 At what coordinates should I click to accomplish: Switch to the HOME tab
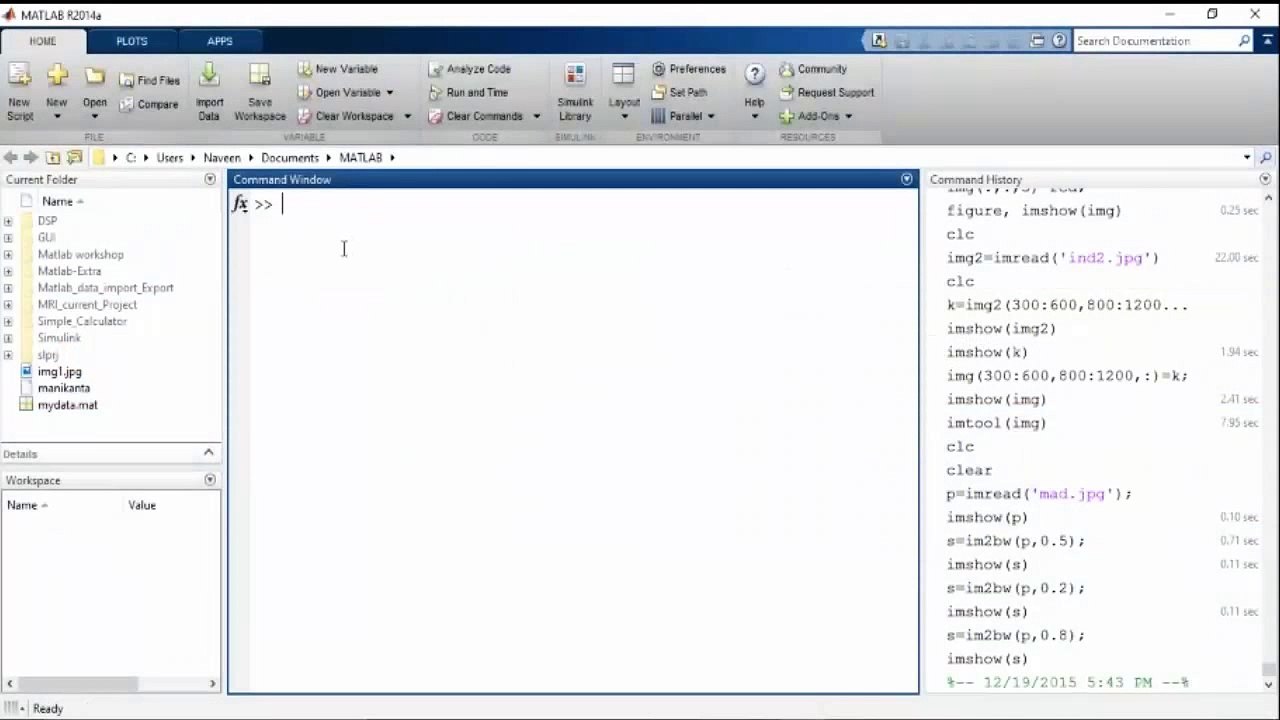point(43,41)
